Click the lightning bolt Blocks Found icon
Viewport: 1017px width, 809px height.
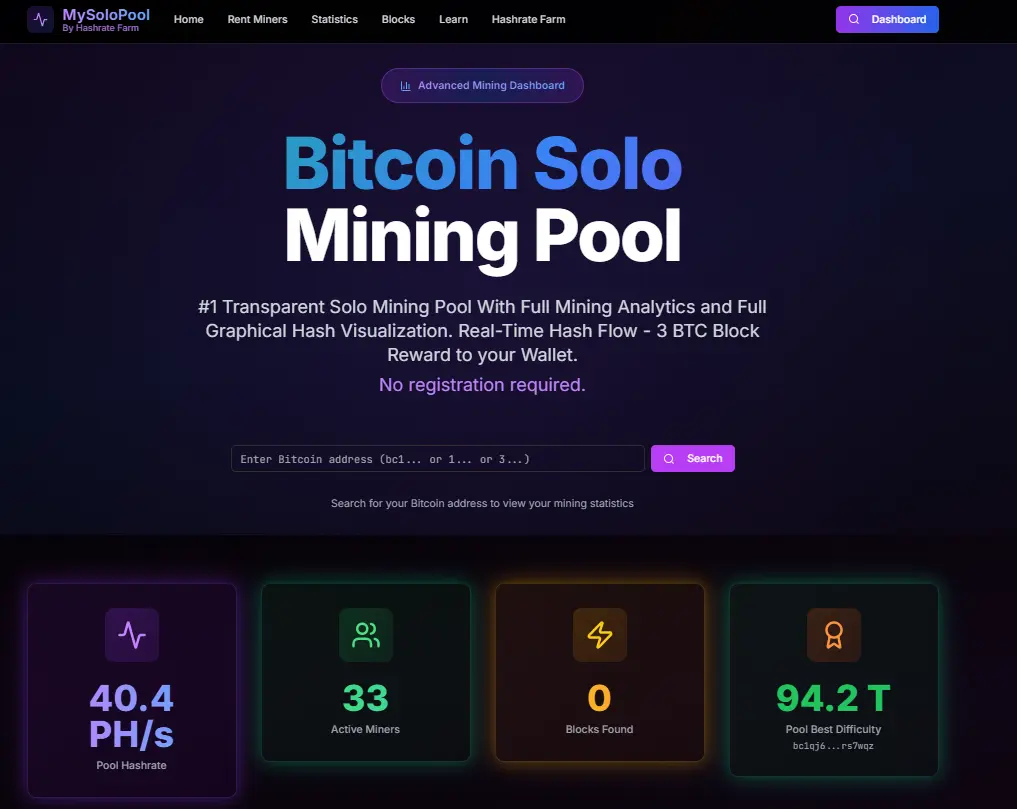[x=600, y=635]
